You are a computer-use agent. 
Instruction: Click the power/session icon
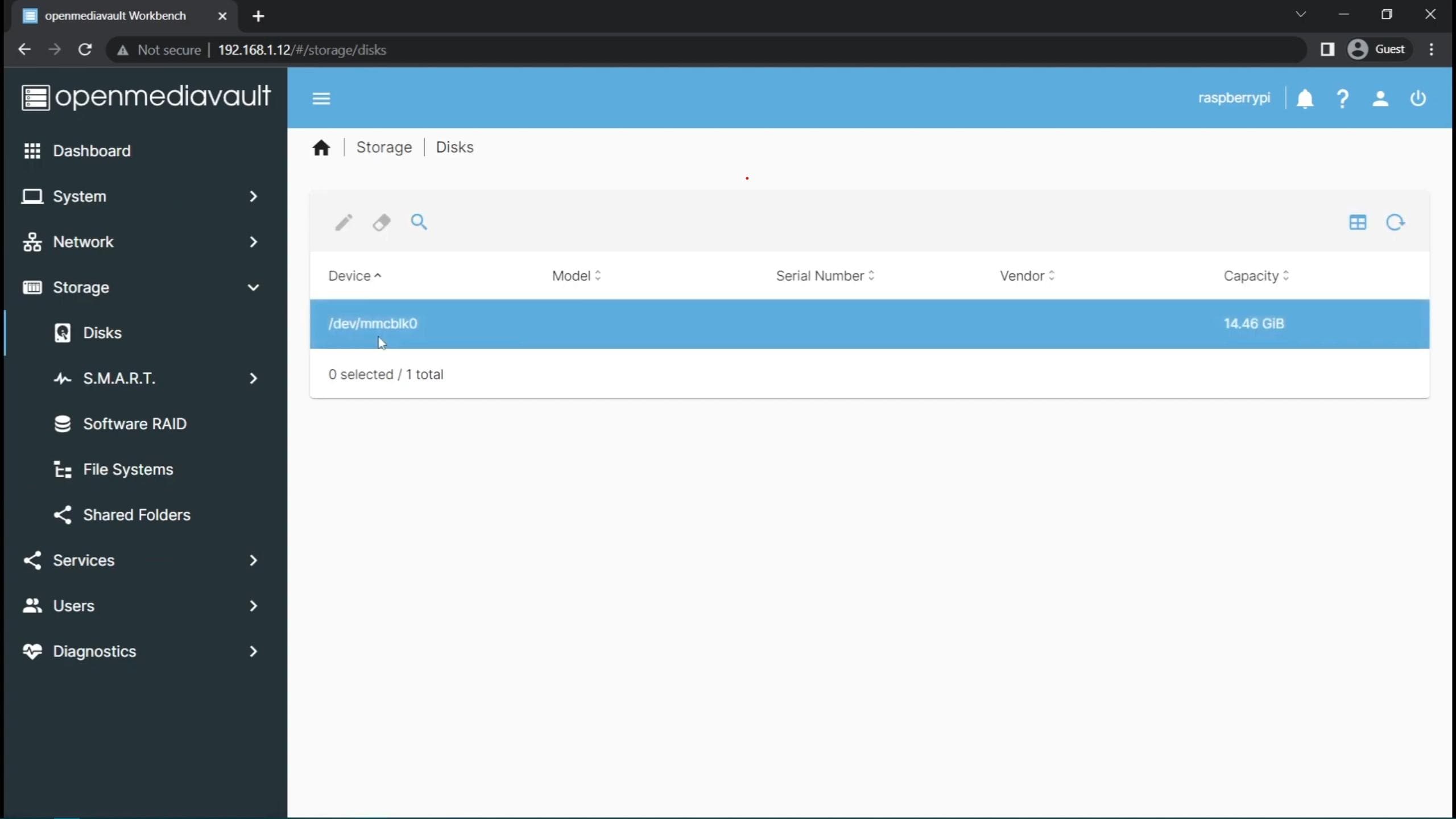1418,98
